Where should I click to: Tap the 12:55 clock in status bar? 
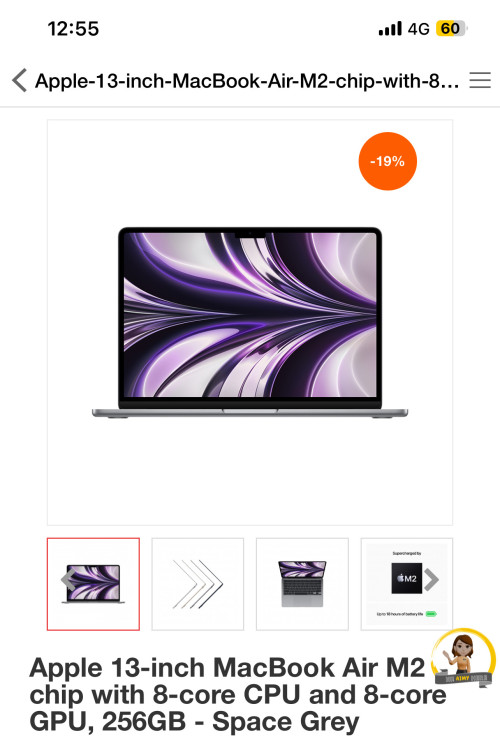[x=73, y=29]
